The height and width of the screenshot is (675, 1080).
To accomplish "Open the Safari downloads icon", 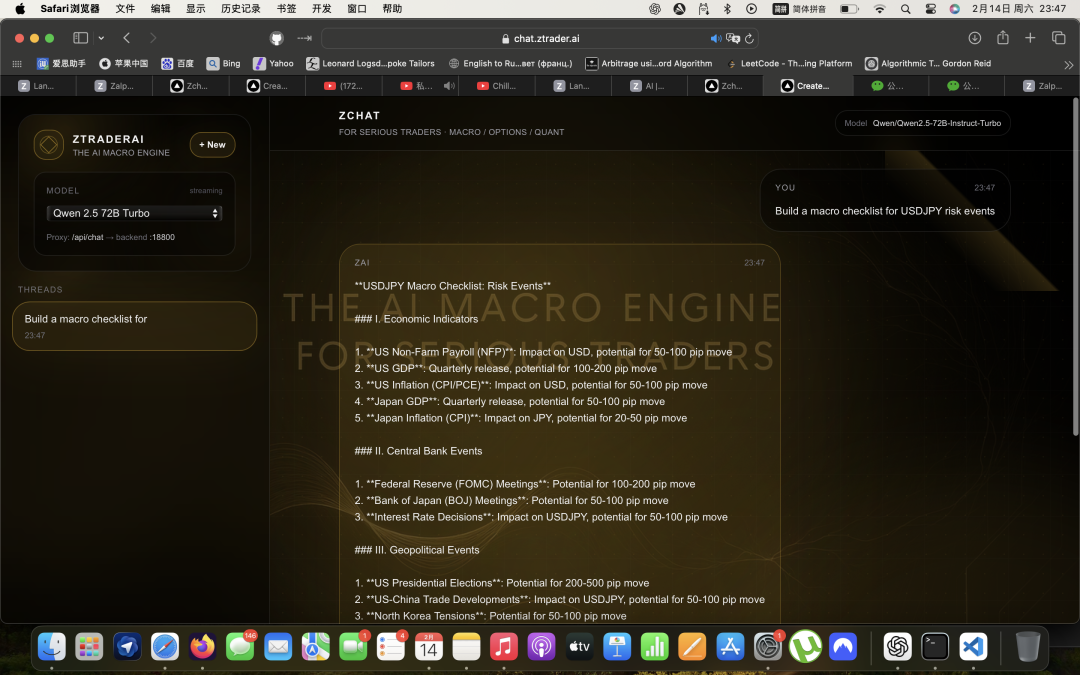I will pyautogui.click(x=975, y=38).
